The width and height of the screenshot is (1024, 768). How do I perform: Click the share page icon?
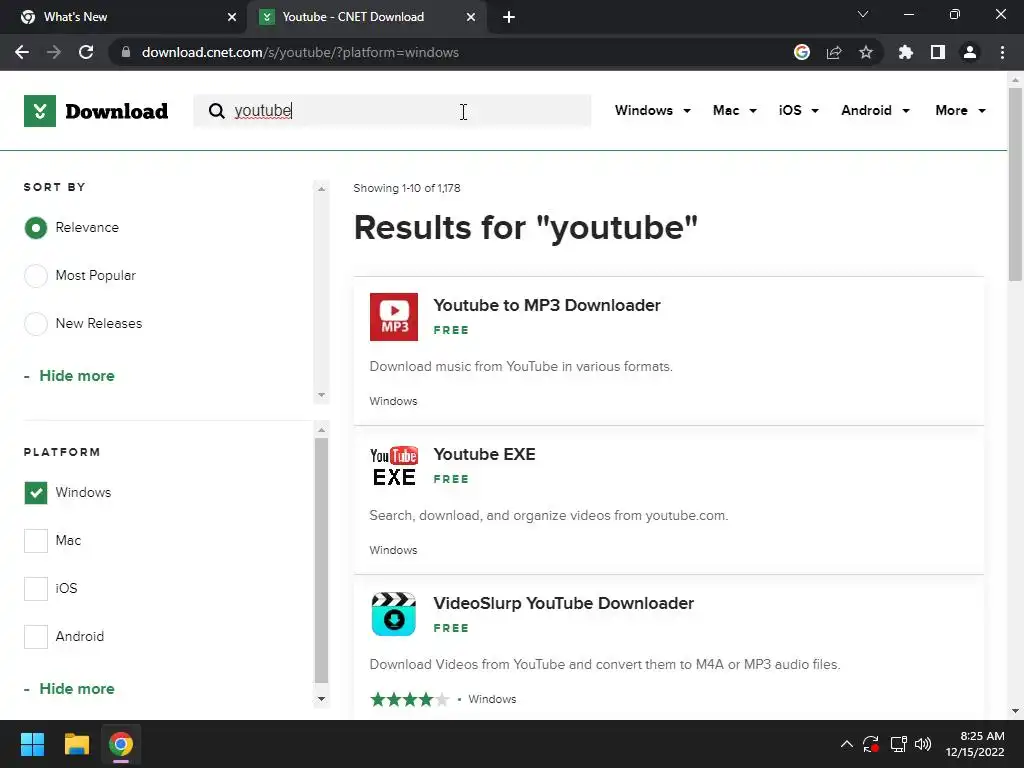(x=834, y=52)
